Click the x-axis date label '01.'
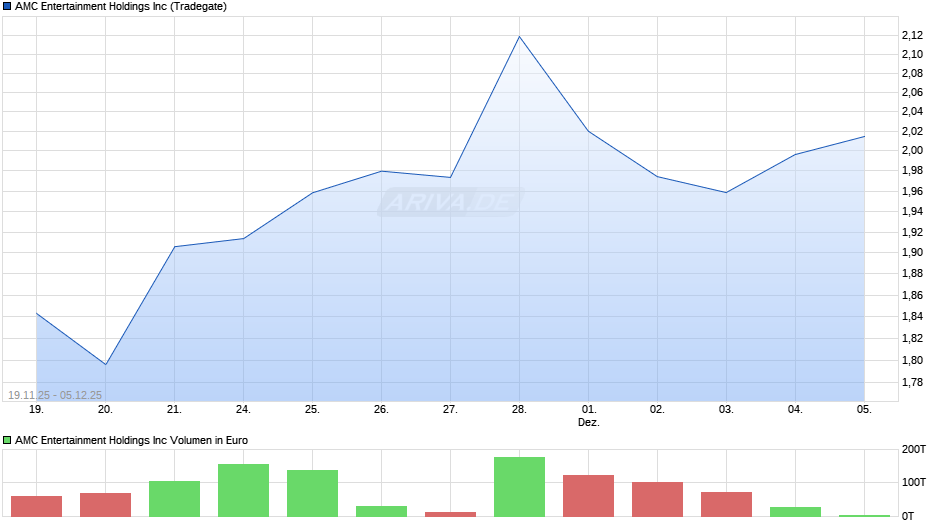This screenshot has height=526, width=940. point(589,410)
